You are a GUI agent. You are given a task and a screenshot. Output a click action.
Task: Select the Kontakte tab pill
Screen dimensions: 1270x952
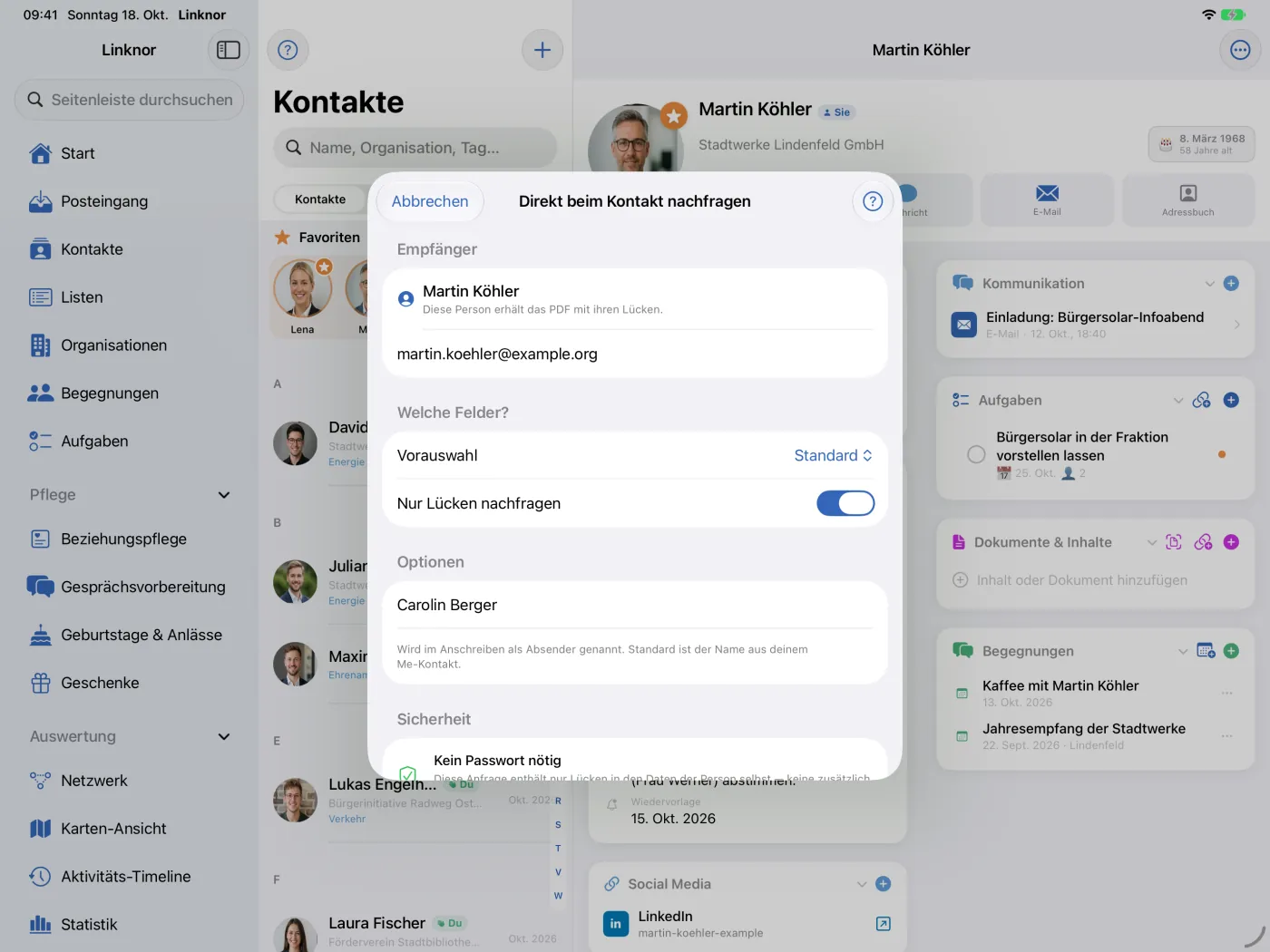click(320, 199)
